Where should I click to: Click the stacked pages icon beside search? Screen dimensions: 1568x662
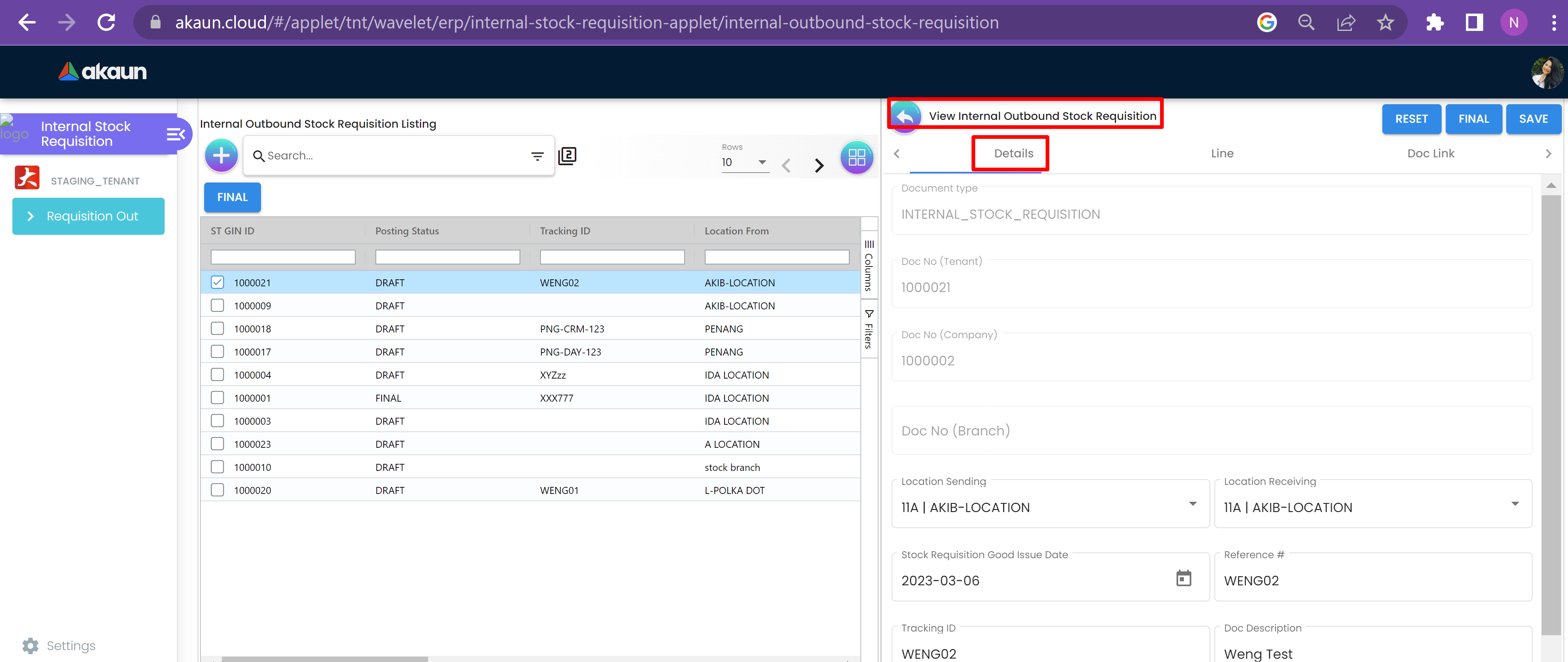(567, 156)
